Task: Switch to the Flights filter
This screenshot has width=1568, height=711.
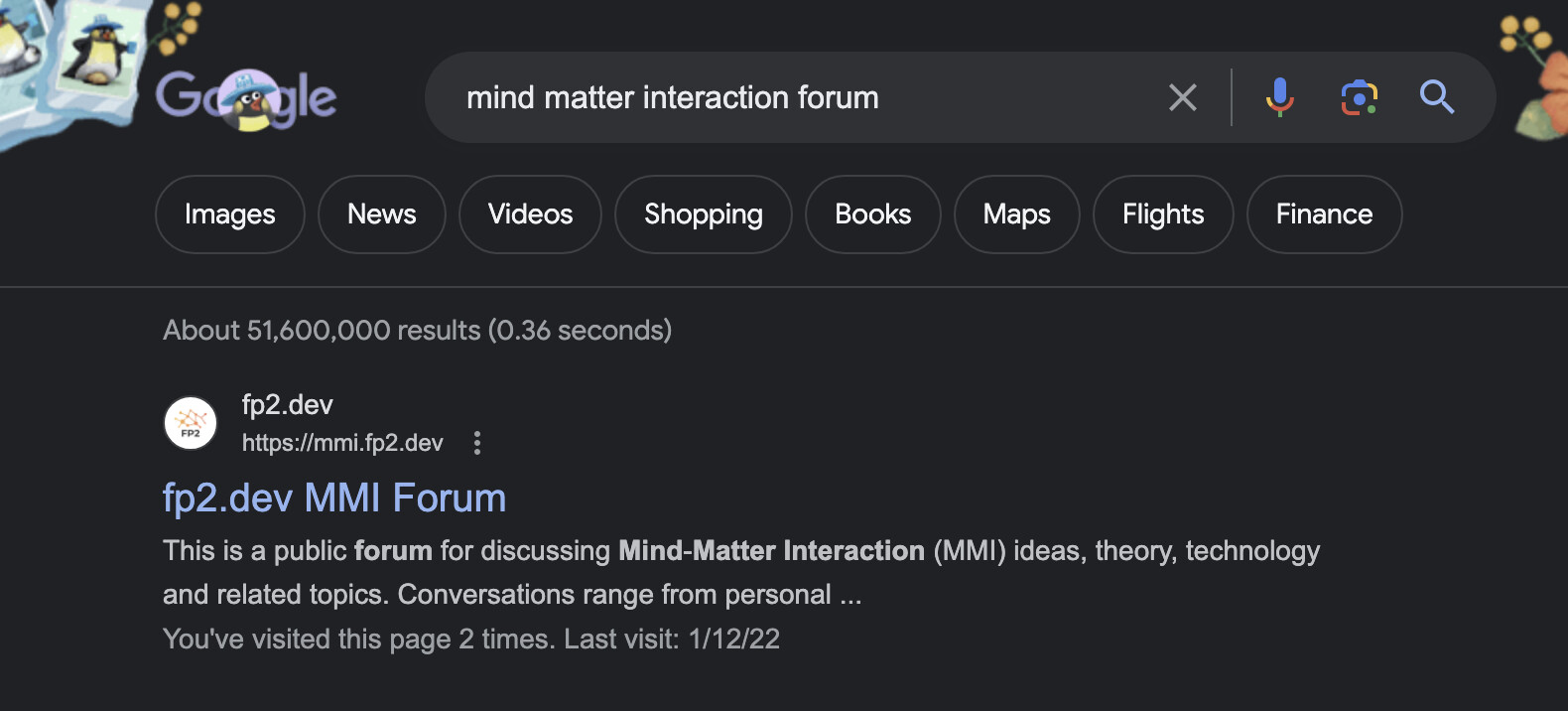Action: coord(1163,214)
